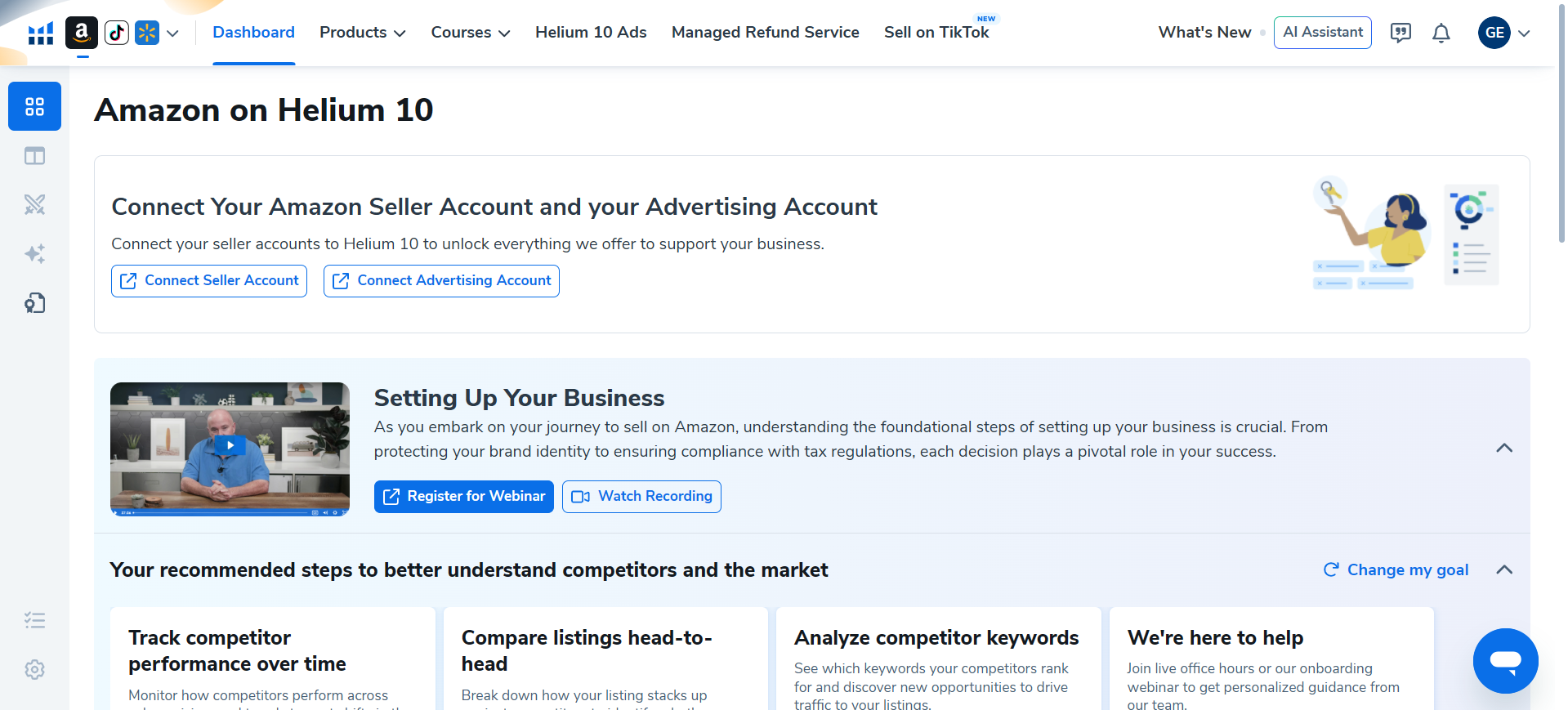Select the Amazon marketplace icon

pyautogui.click(x=81, y=33)
